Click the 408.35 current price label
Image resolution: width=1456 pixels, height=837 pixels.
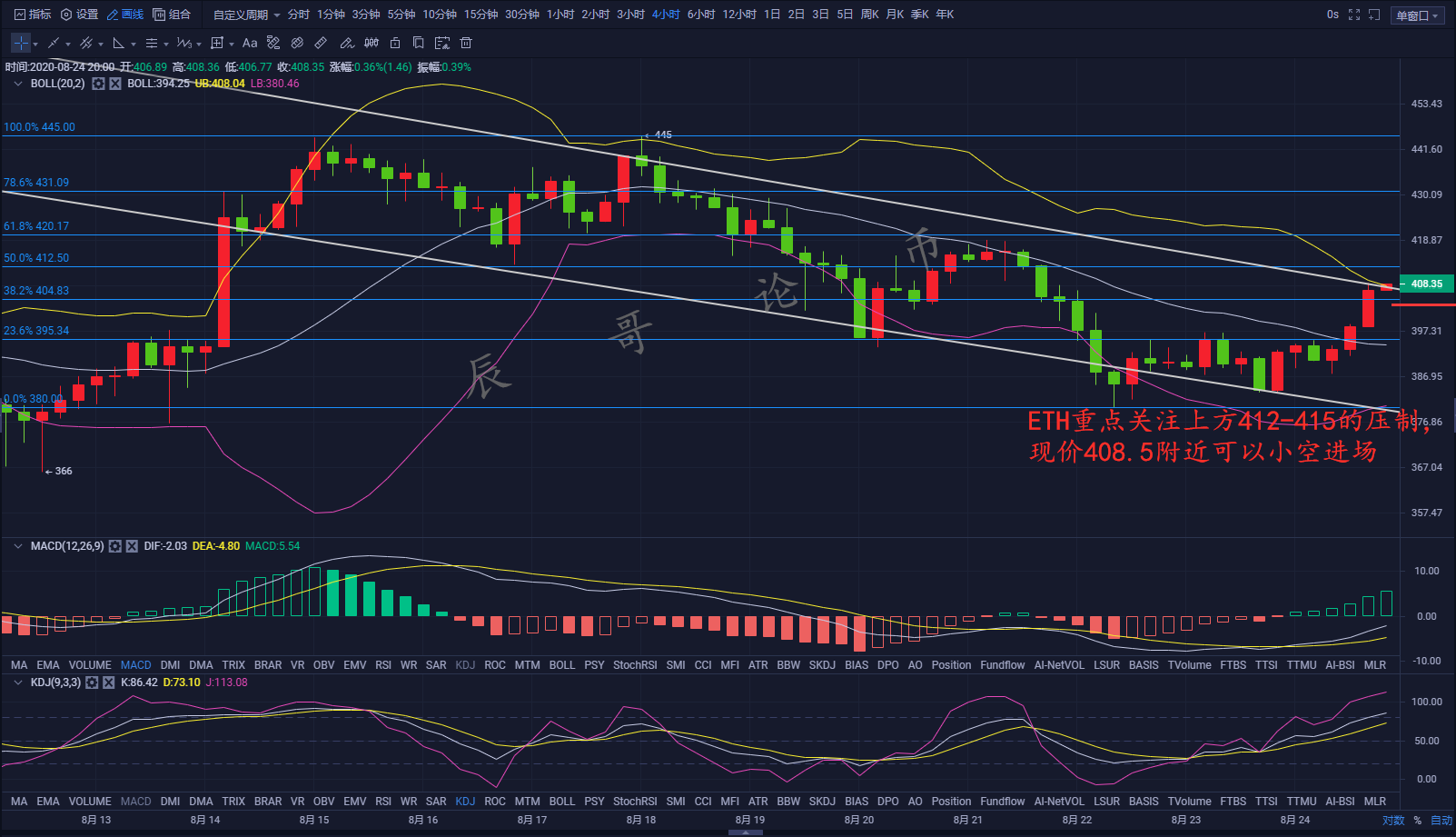pyautogui.click(x=1426, y=284)
